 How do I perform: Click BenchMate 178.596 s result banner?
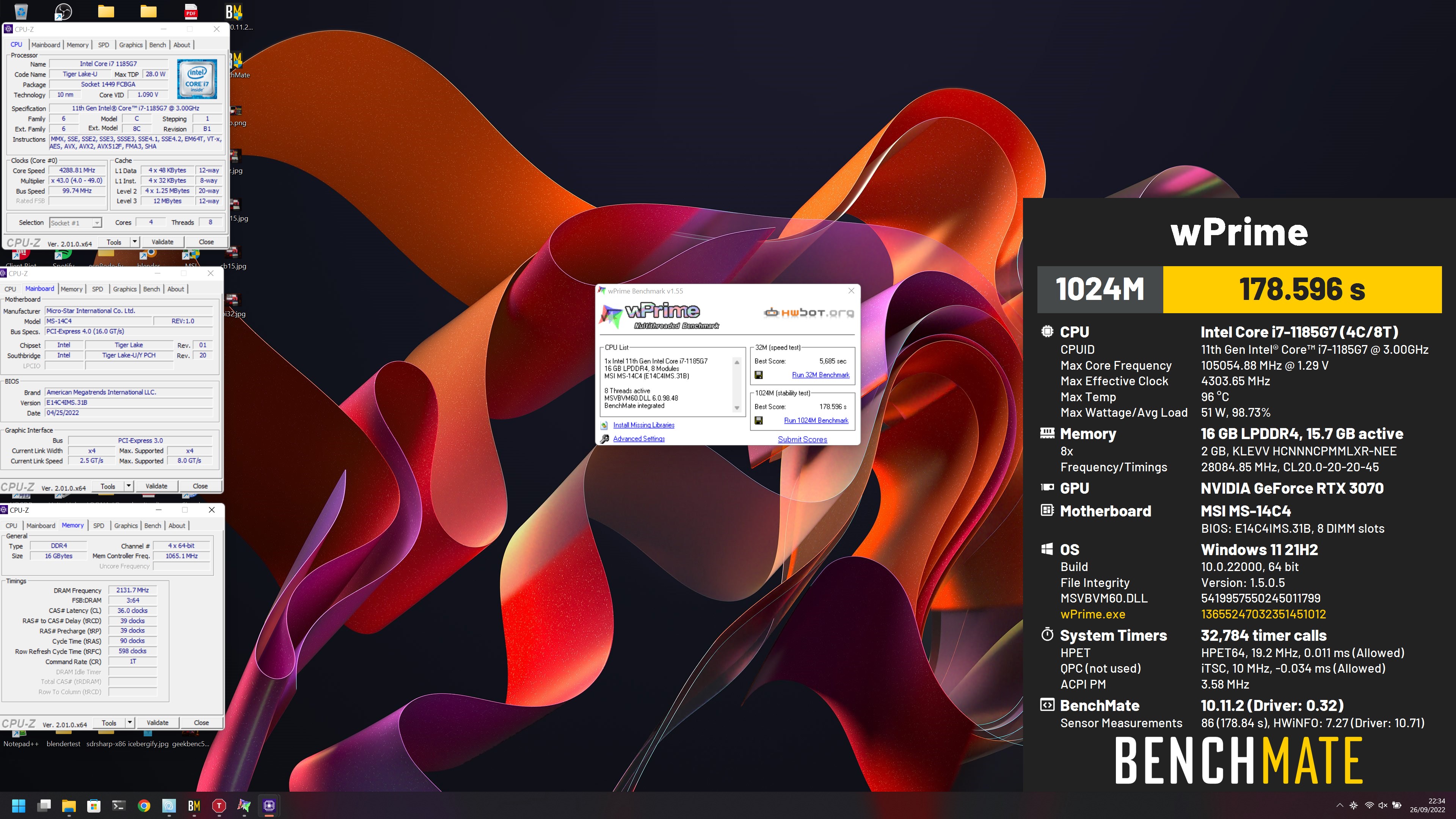(x=1302, y=289)
